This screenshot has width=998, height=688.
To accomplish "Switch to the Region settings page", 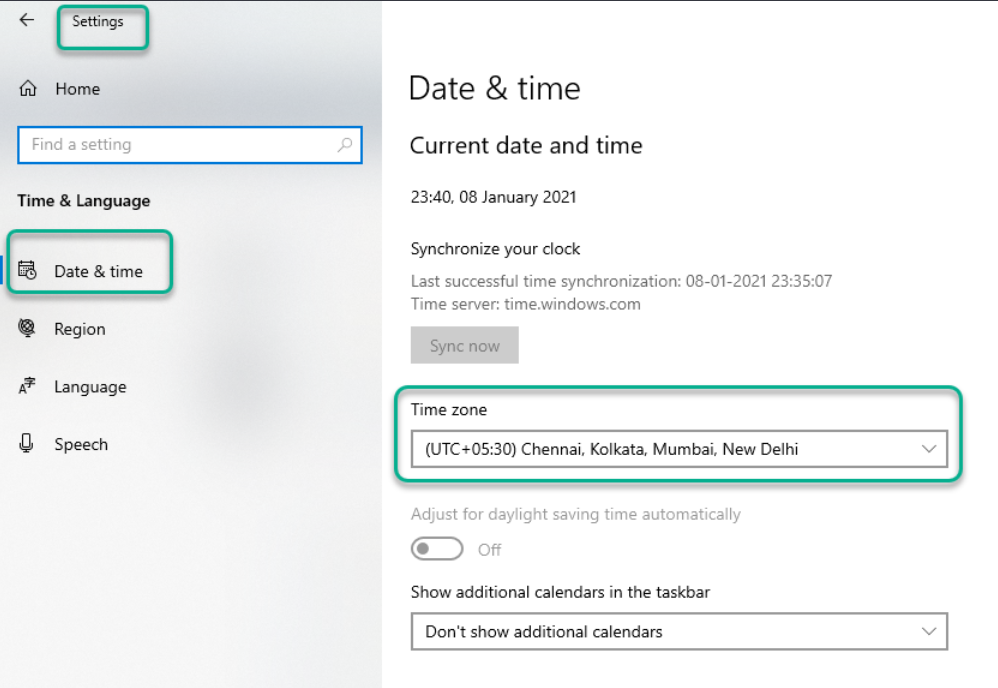I will pyautogui.click(x=79, y=328).
